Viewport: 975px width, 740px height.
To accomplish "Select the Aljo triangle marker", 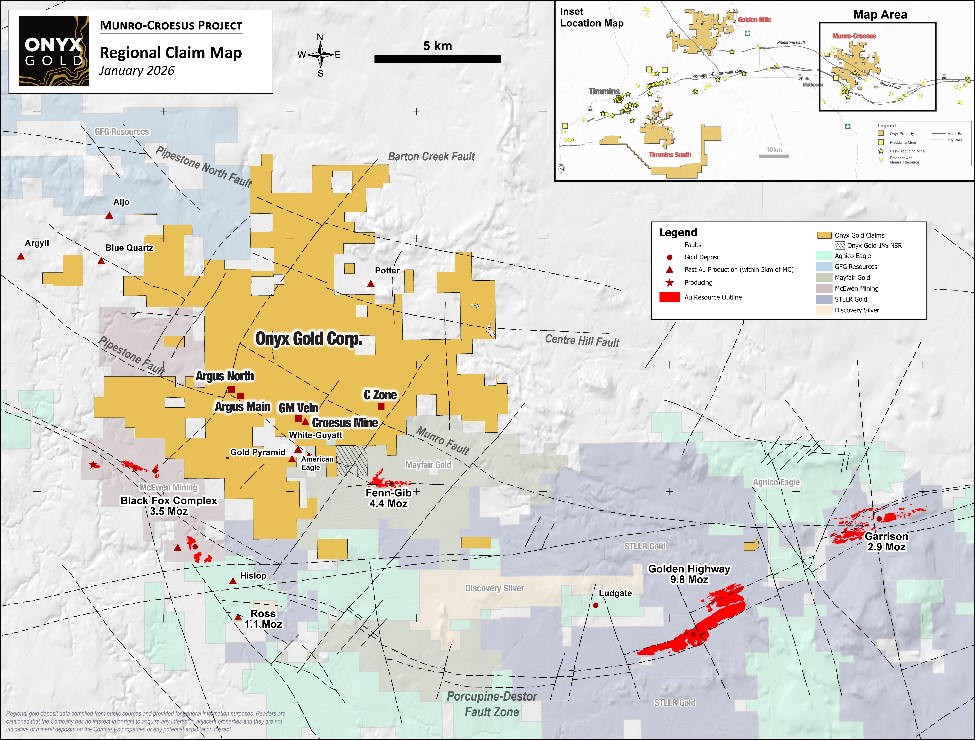I will point(110,215).
